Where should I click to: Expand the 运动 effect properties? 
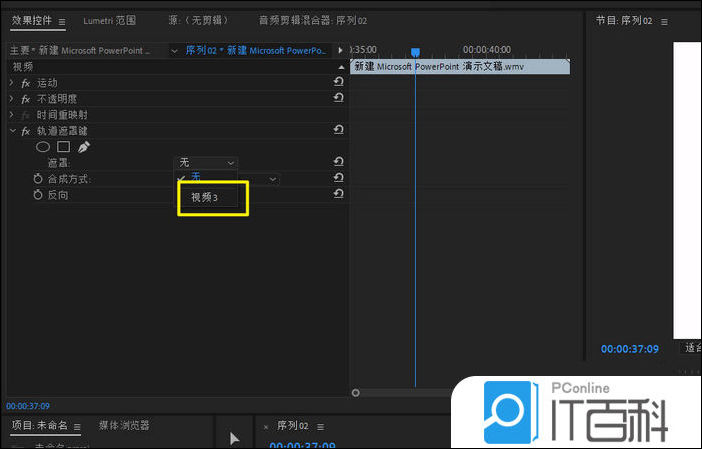click(x=11, y=83)
